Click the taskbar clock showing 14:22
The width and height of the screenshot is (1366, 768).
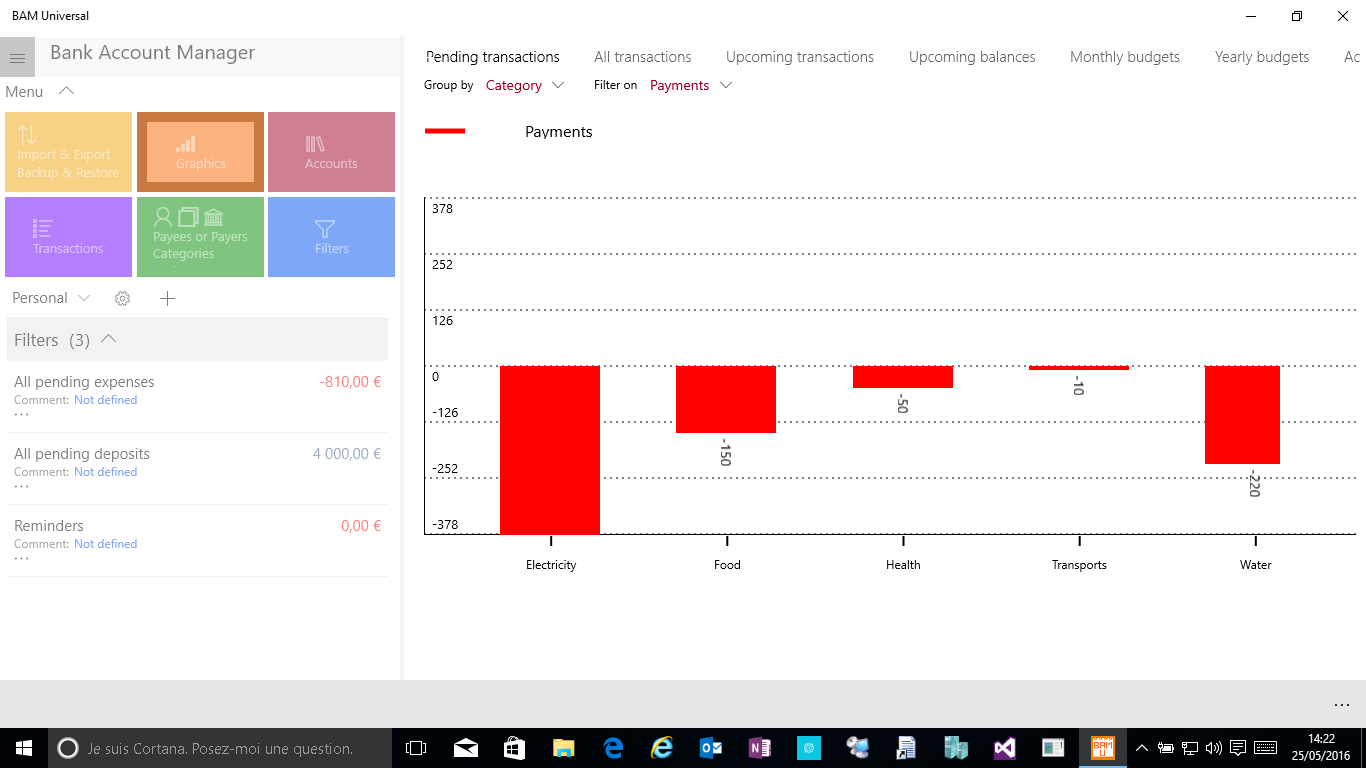[x=1322, y=748]
